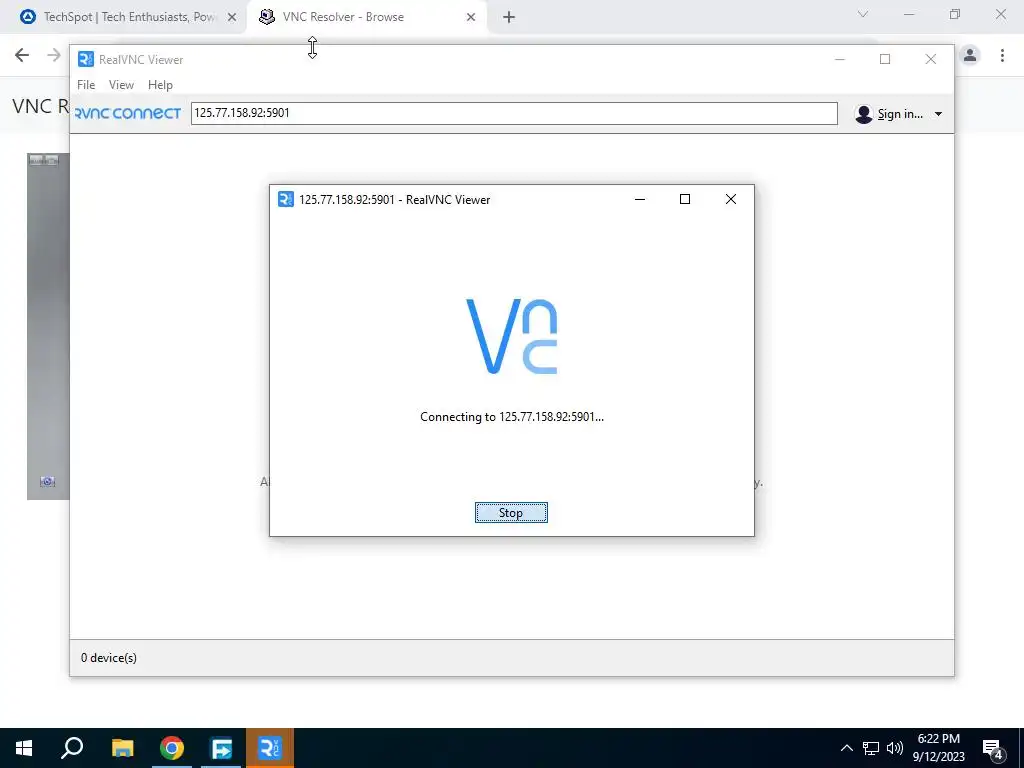The image size is (1024, 768).
Task: Open the Chrome three-dot menu
Action: tap(1002, 55)
